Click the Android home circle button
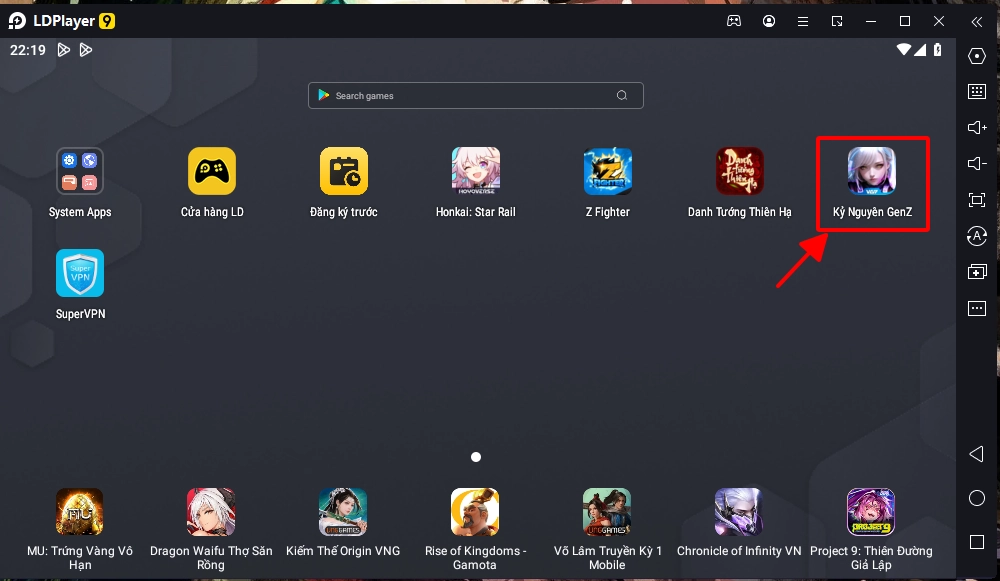Image resolution: width=1000 pixels, height=581 pixels. click(x=977, y=498)
